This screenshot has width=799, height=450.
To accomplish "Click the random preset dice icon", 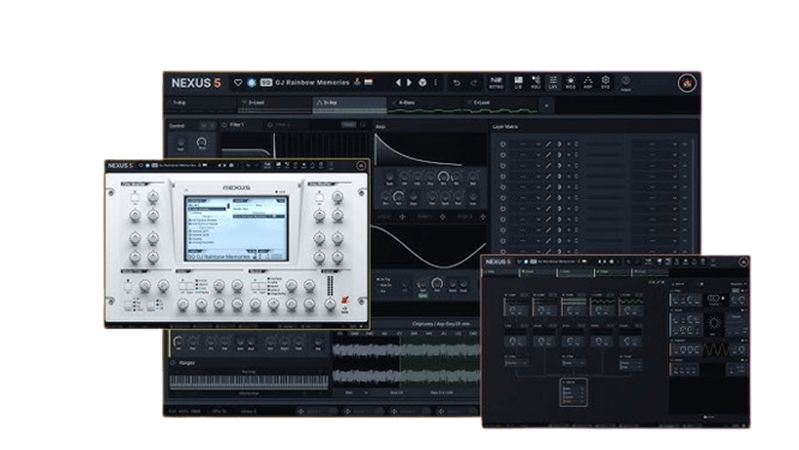I will tap(422, 83).
